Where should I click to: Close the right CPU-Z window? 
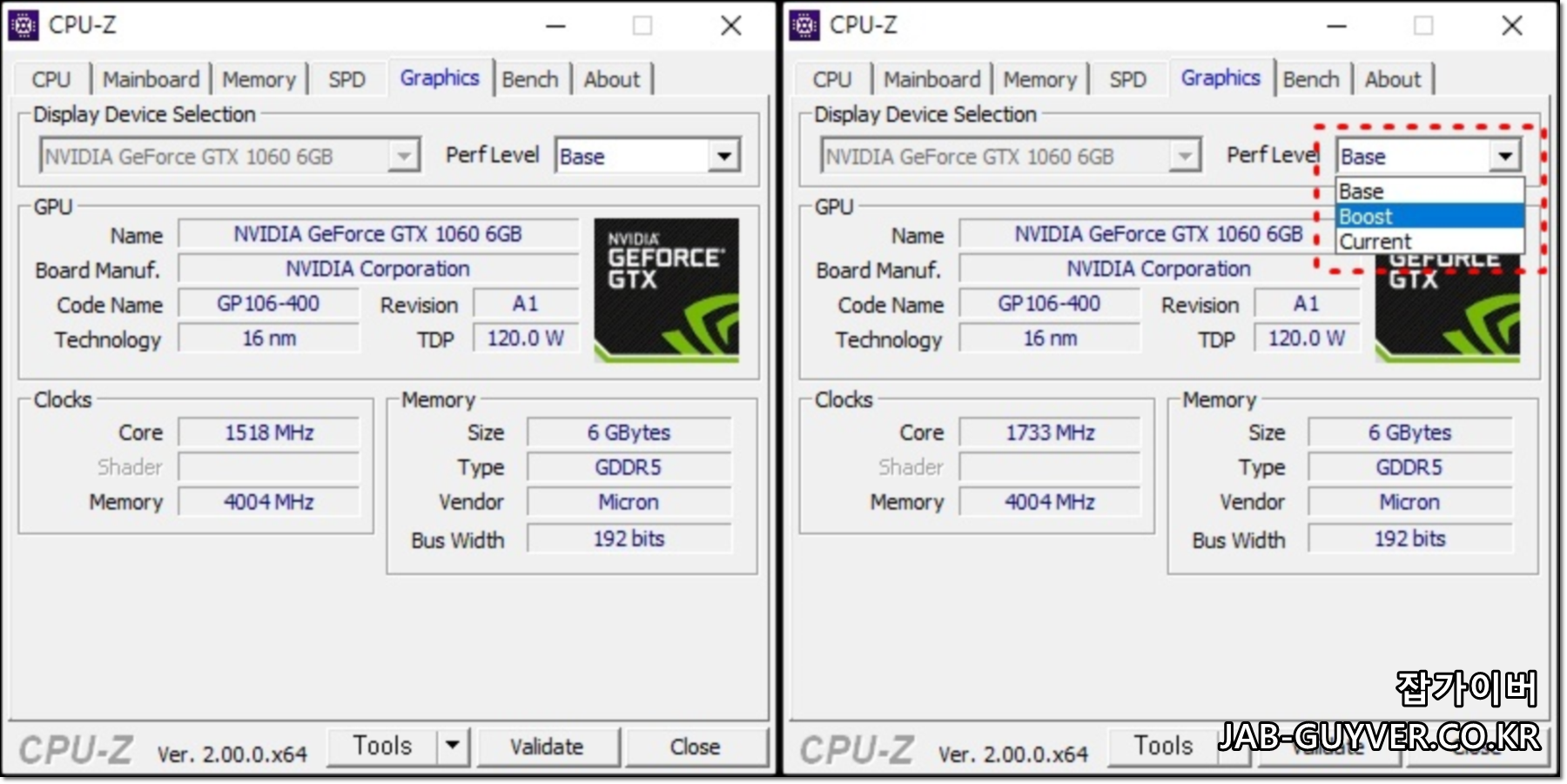[1512, 26]
